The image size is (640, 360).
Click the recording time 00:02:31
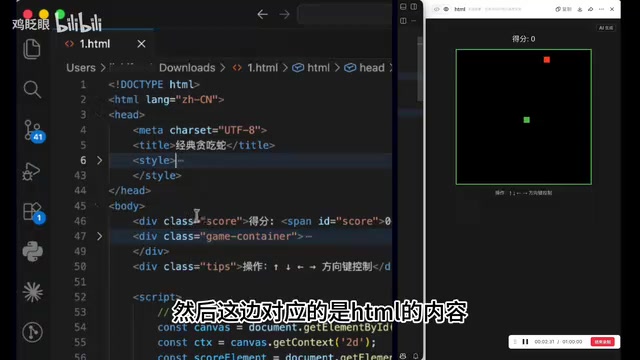[544, 342]
